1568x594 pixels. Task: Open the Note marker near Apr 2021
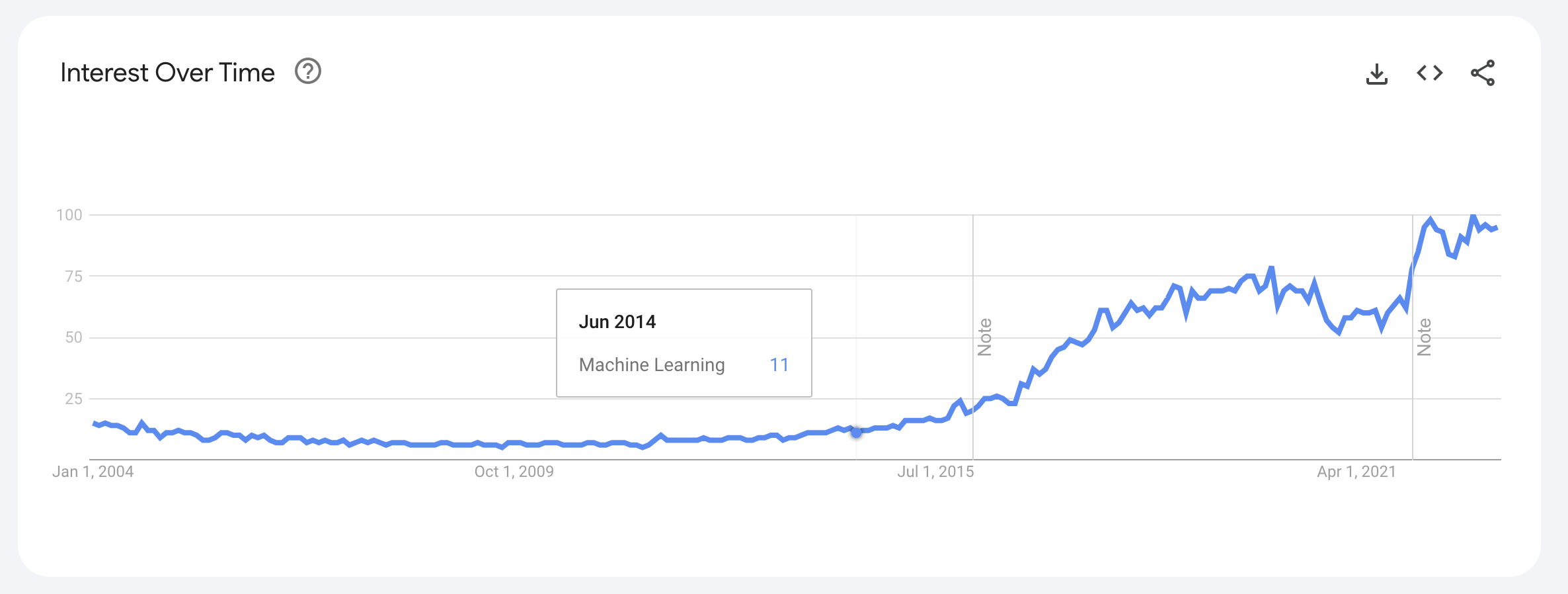pyautogui.click(x=1424, y=337)
